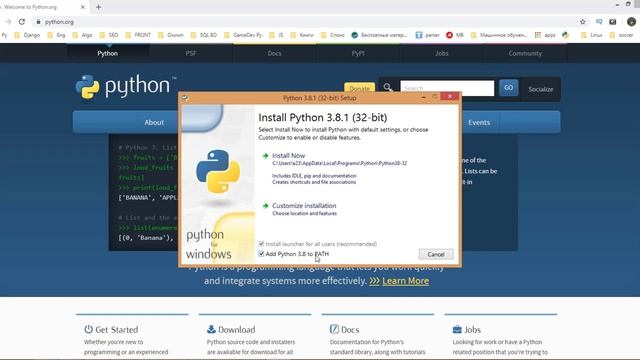Click the python logo on the website

click(x=126, y=87)
